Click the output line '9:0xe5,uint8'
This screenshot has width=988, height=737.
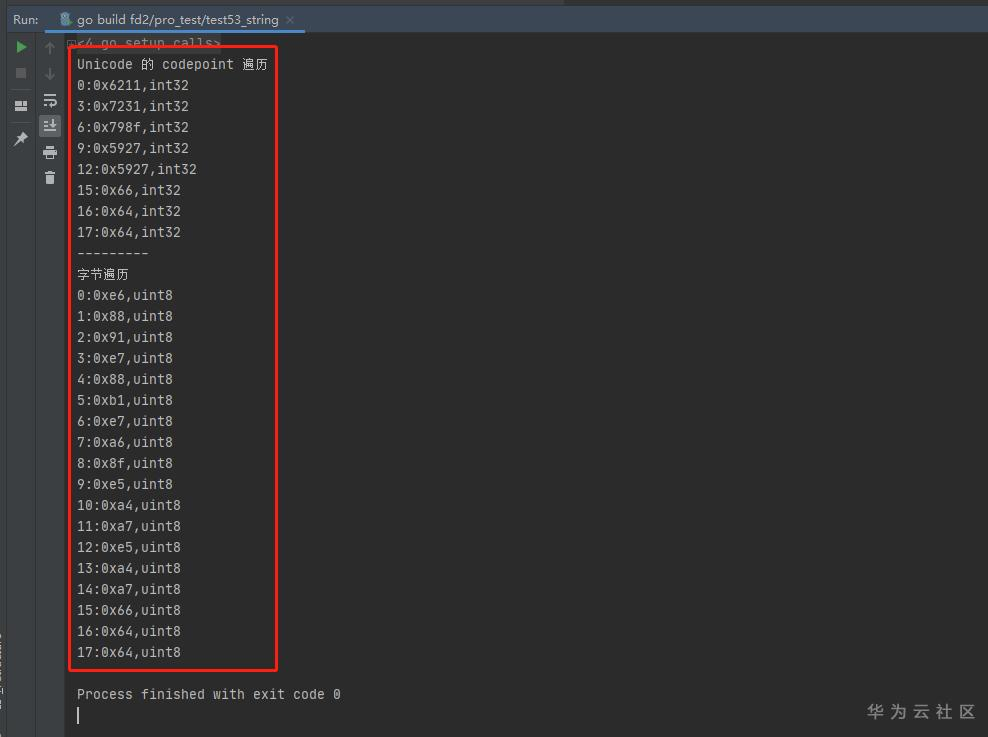click(125, 484)
